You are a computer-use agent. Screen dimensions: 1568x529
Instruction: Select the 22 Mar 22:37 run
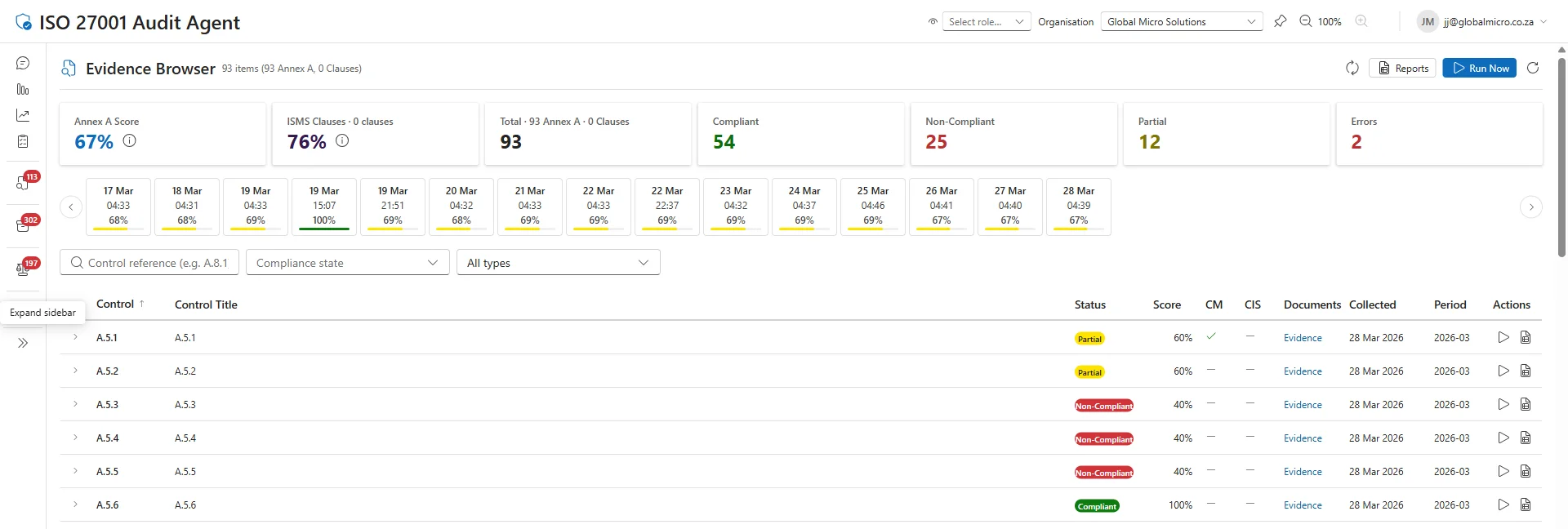click(x=667, y=207)
